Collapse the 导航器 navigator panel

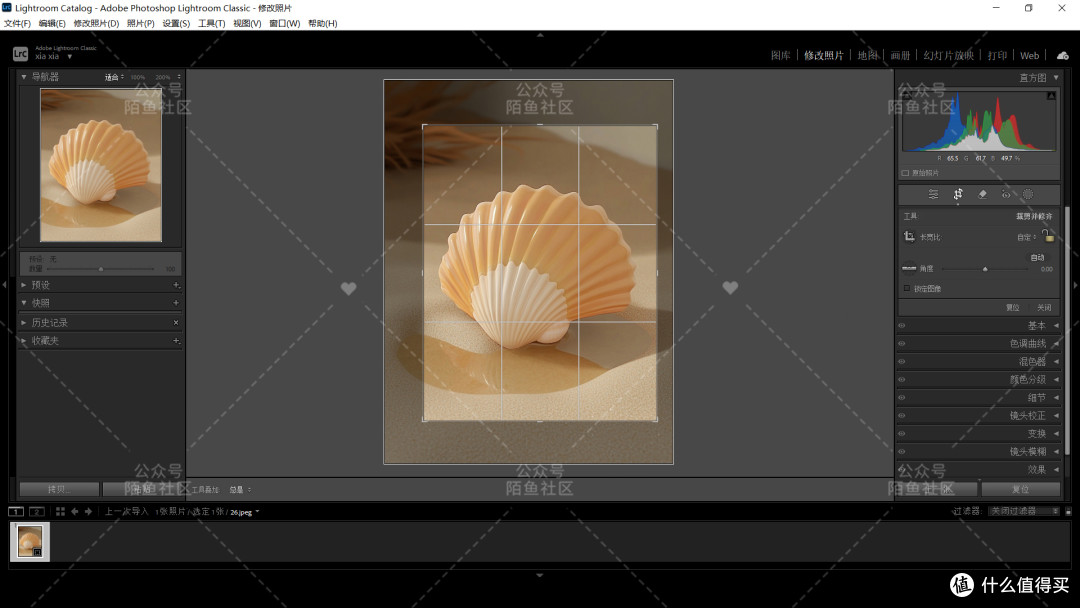tap(24, 76)
